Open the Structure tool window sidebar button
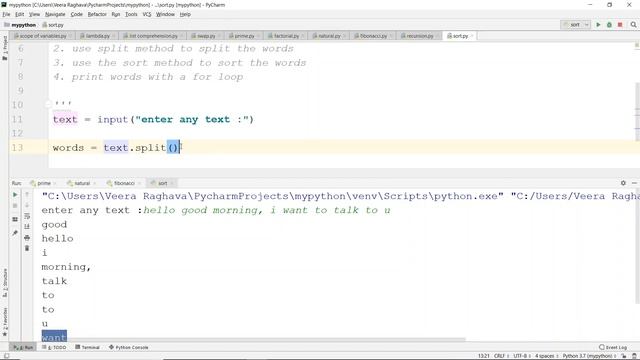The width and height of the screenshot is (640, 360). pos(4,282)
